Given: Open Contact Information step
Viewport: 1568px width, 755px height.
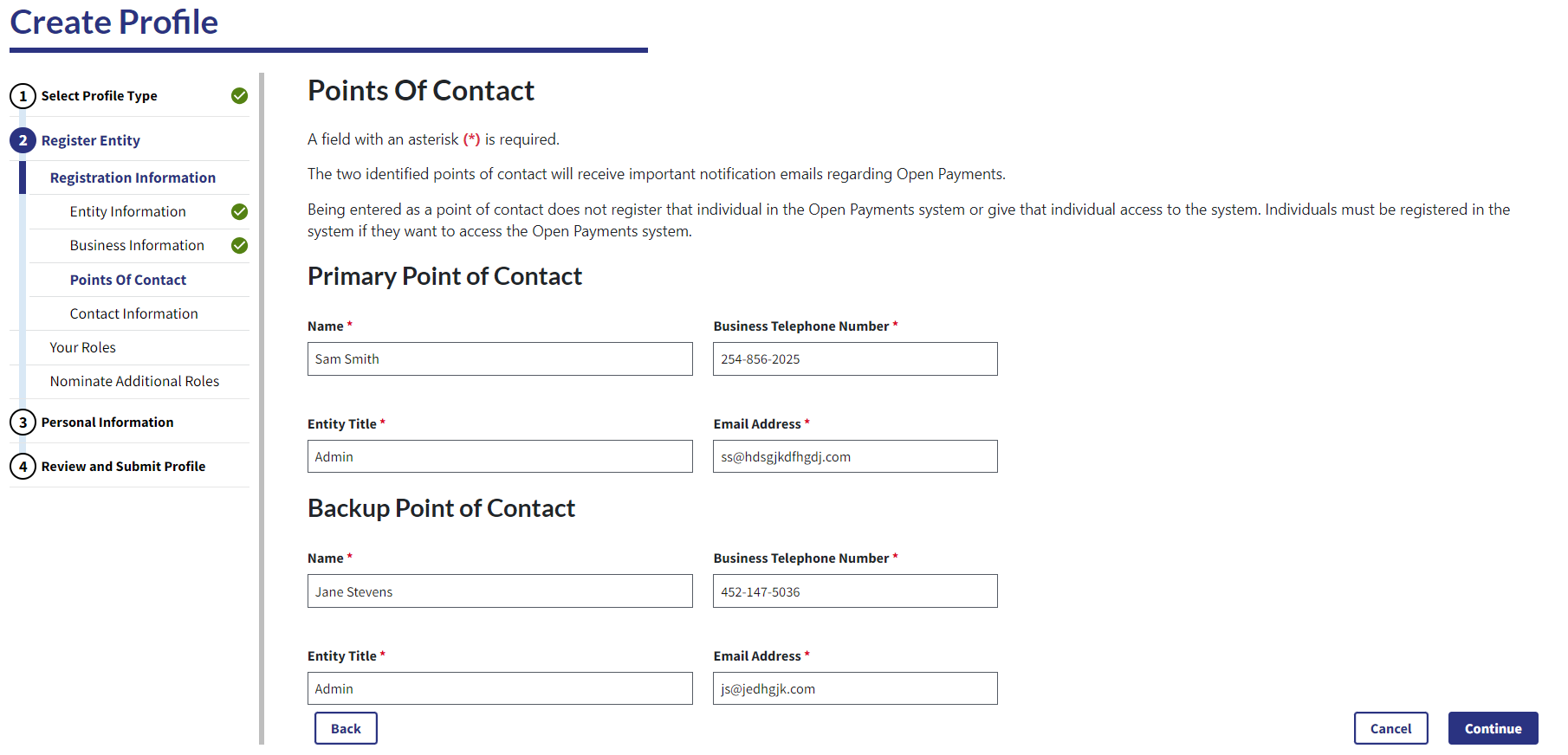Looking at the screenshot, I should [134, 313].
